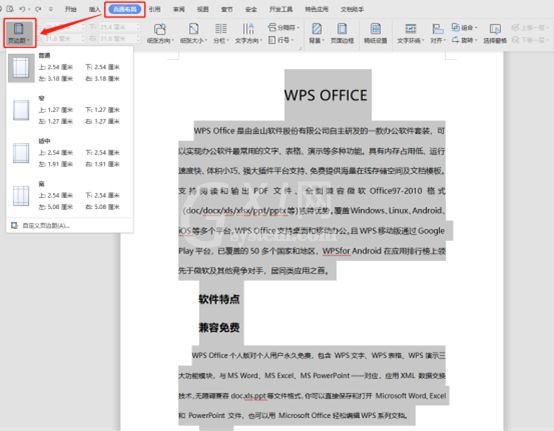Select the 适中 moderate margin preset (1.91)
The height and width of the screenshot is (431, 554).
(x=70, y=153)
